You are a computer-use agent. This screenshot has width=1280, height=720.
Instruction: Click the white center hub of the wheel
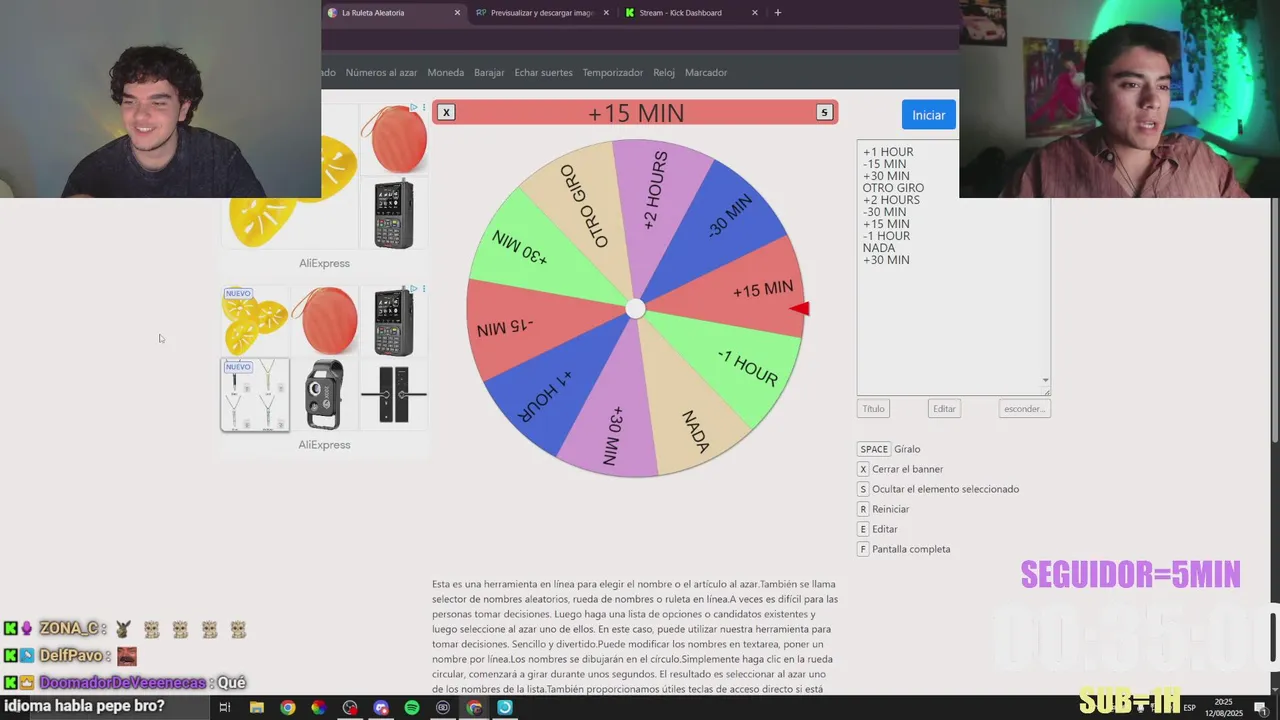(635, 309)
